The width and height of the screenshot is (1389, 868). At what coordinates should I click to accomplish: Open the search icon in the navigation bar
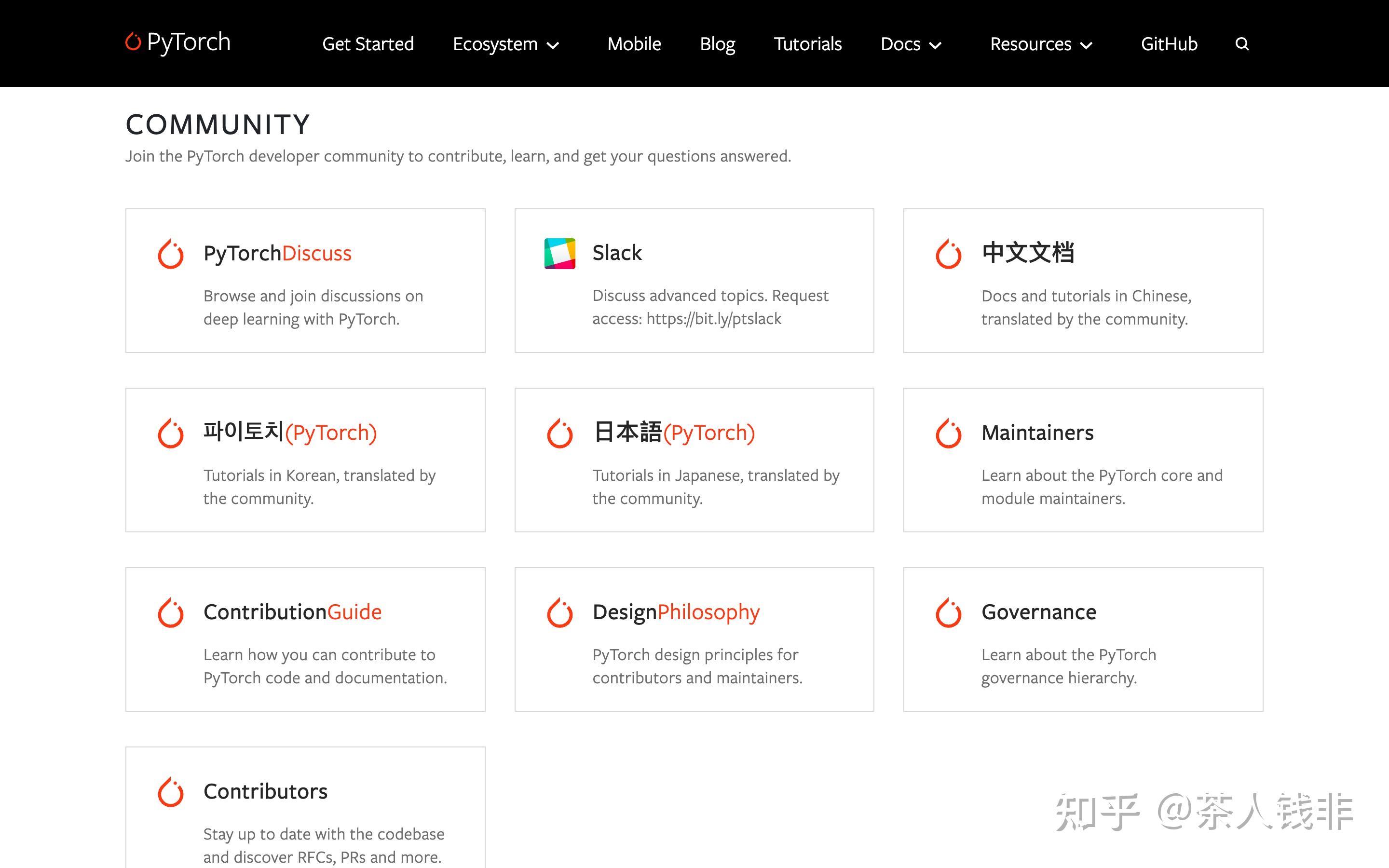pyautogui.click(x=1242, y=43)
